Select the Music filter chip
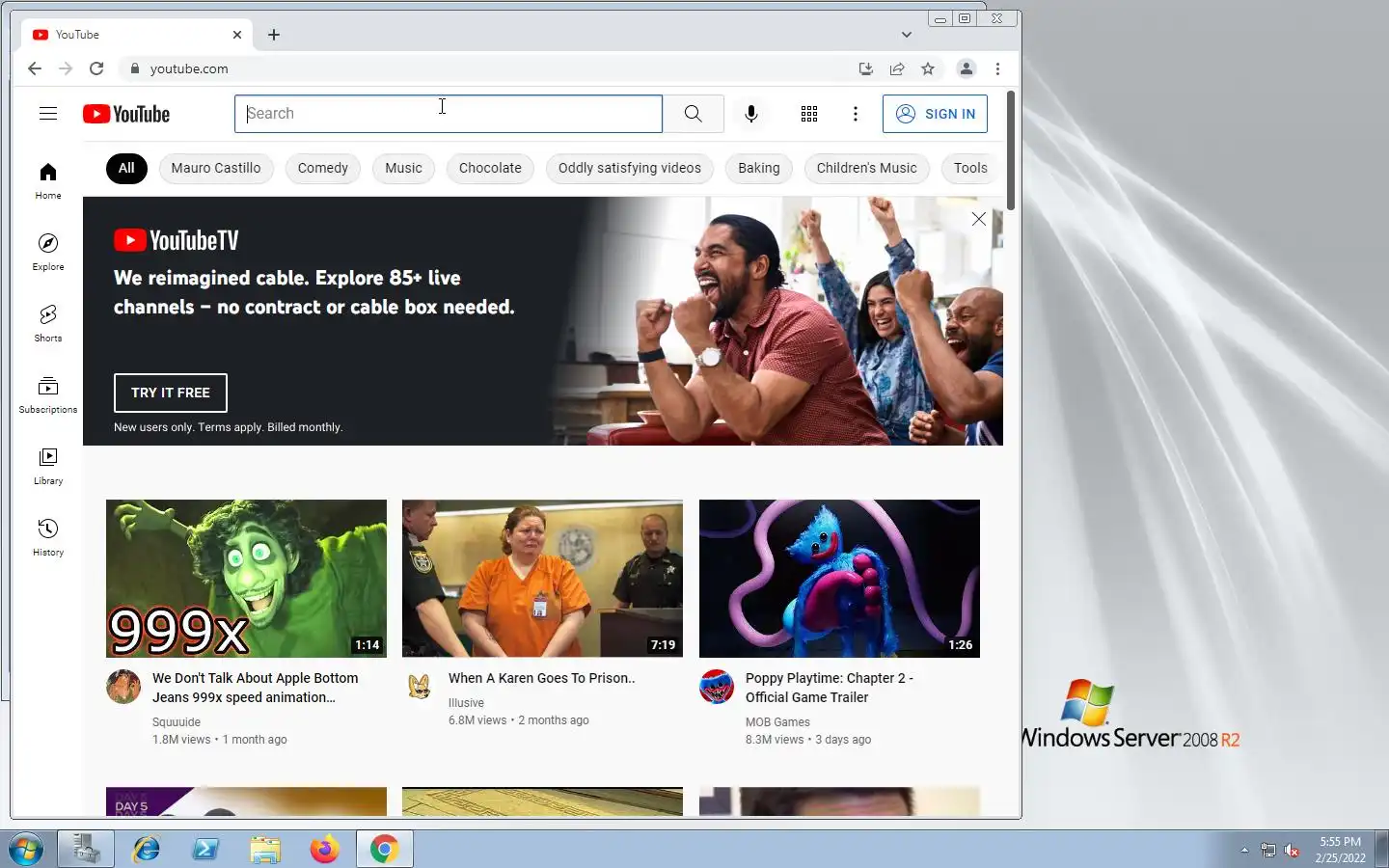 403,168
